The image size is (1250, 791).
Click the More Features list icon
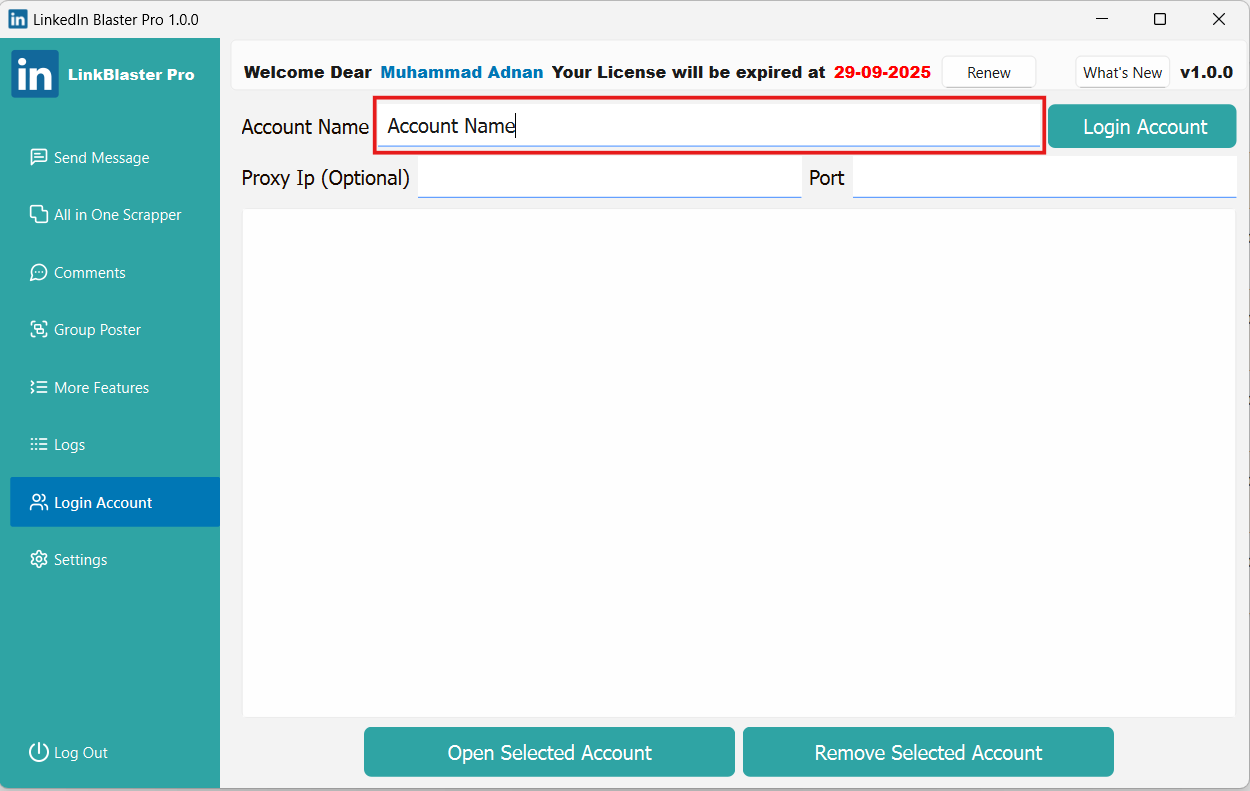[39, 387]
